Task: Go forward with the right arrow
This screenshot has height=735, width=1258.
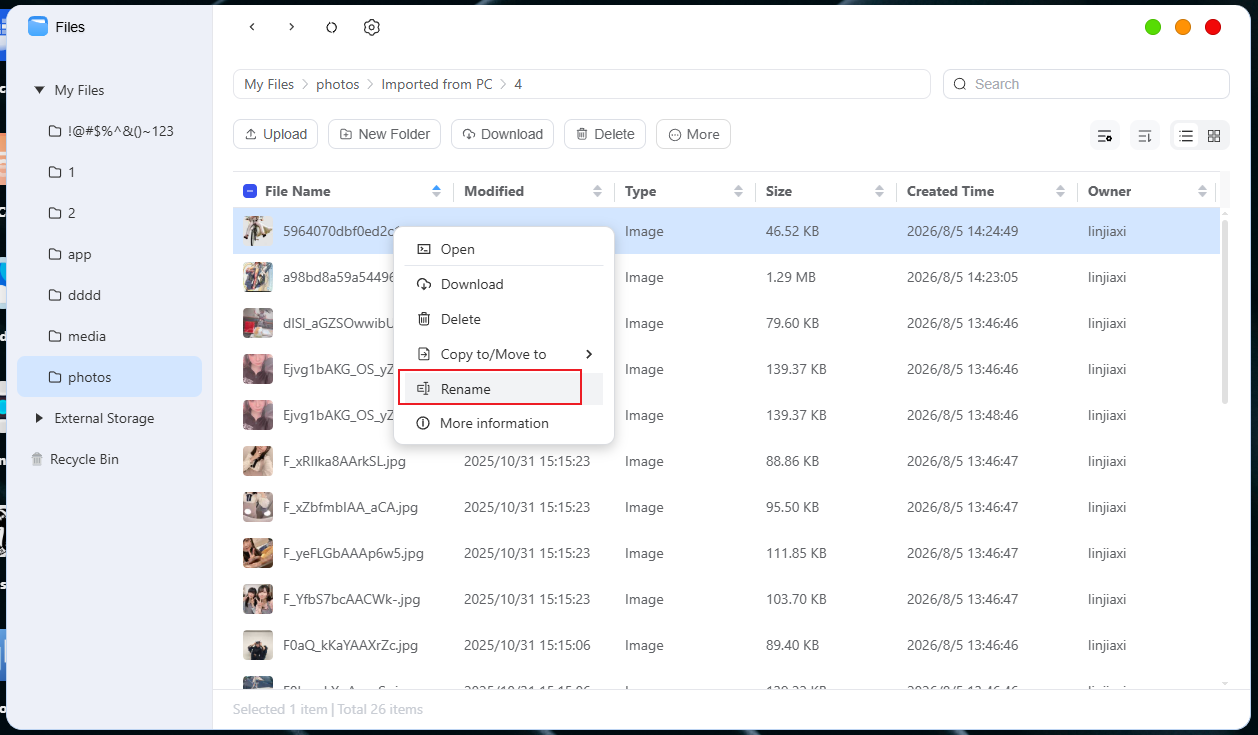Action: click(291, 27)
